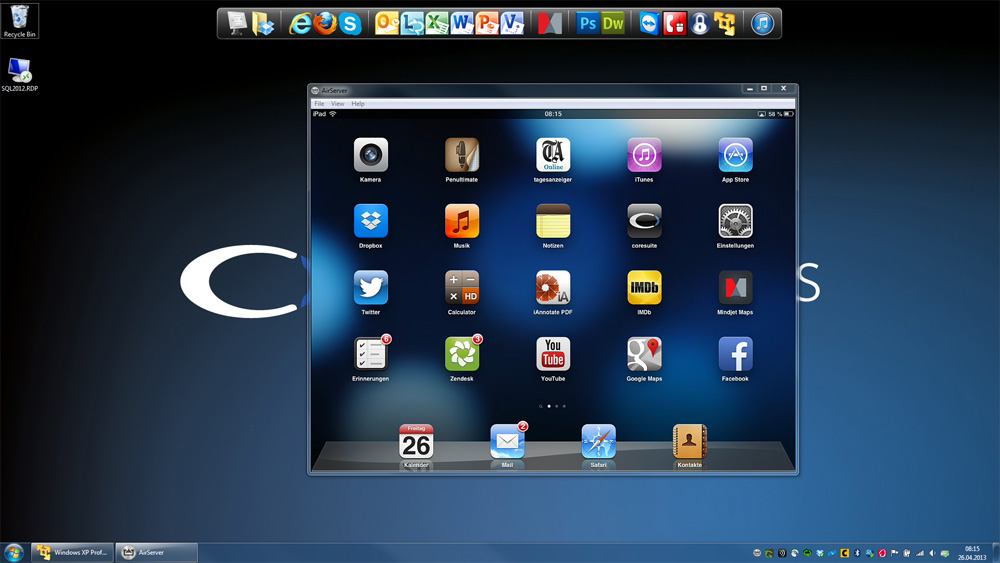
Task: Open the Kamera app on iPad screen
Action: (371, 155)
